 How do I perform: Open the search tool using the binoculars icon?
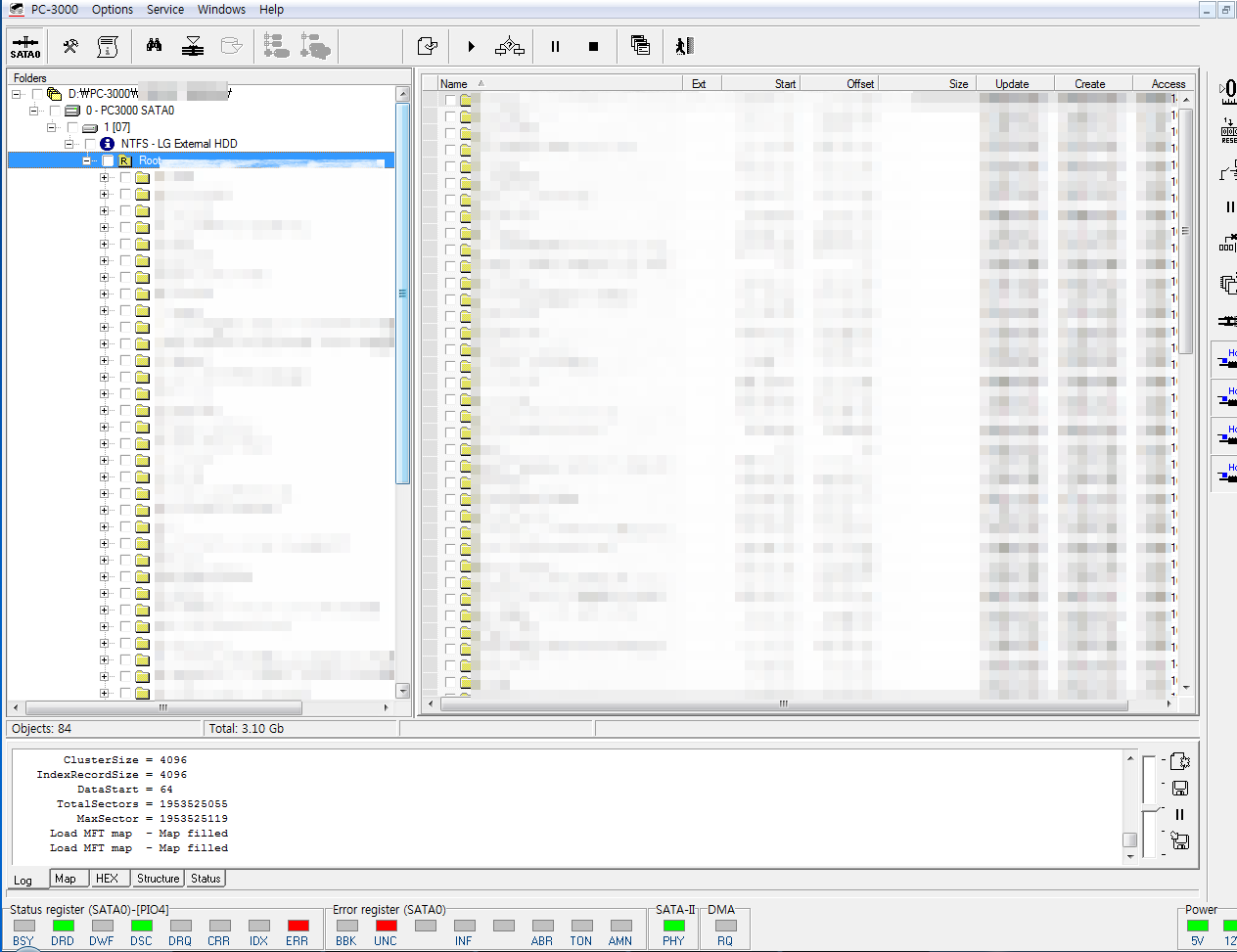(x=153, y=46)
